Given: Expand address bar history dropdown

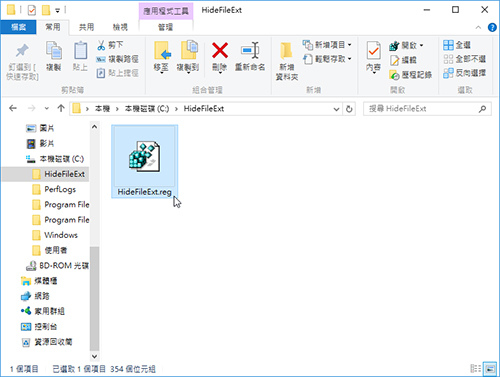Looking at the screenshot, I should 336,109.
